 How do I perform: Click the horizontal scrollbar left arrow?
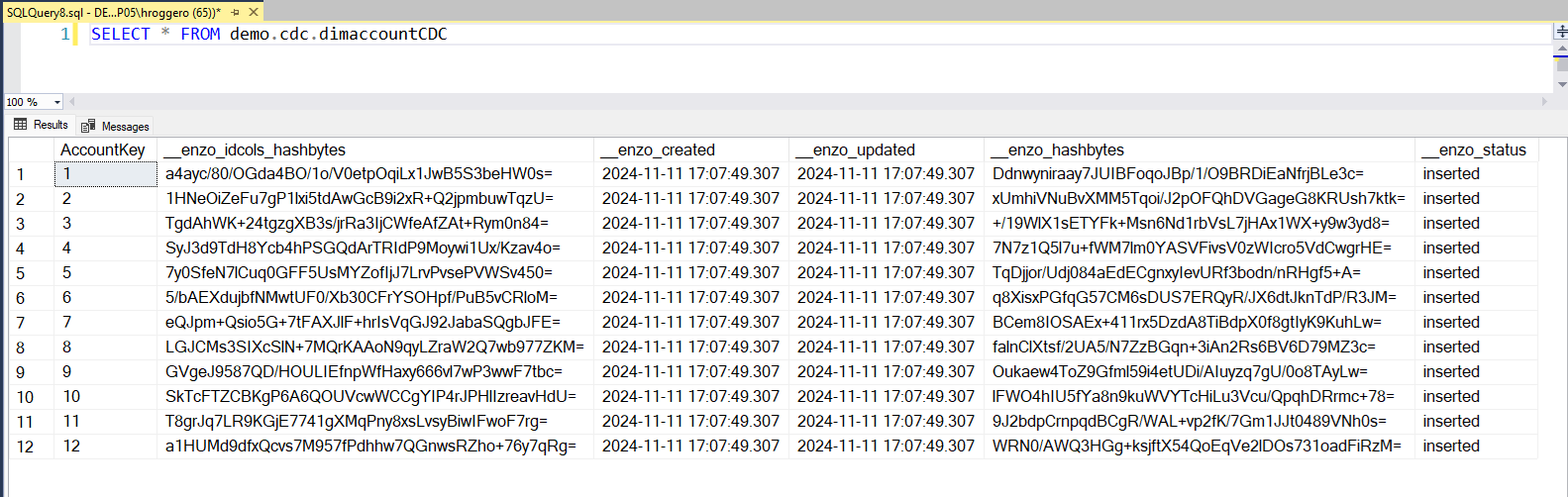click(72, 101)
